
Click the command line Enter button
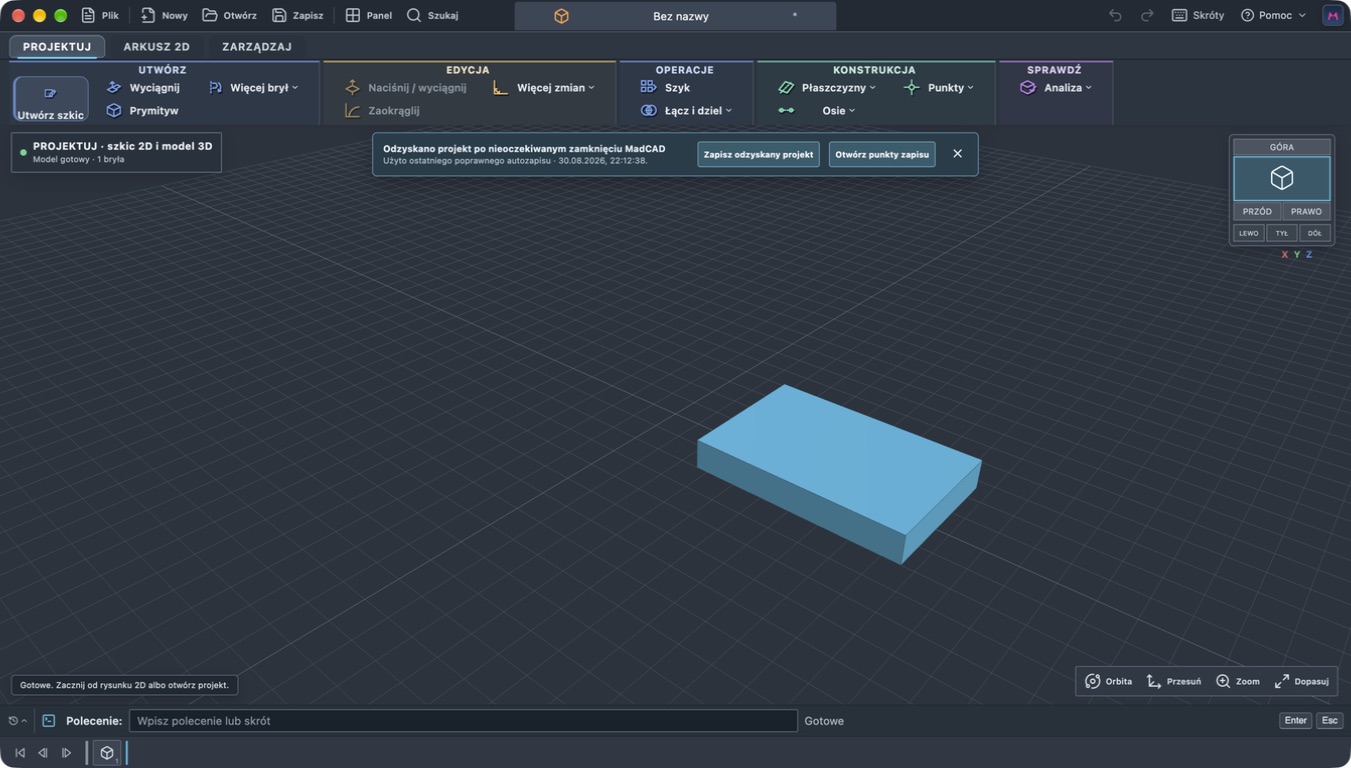pyautogui.click(x=1295, y=721)
